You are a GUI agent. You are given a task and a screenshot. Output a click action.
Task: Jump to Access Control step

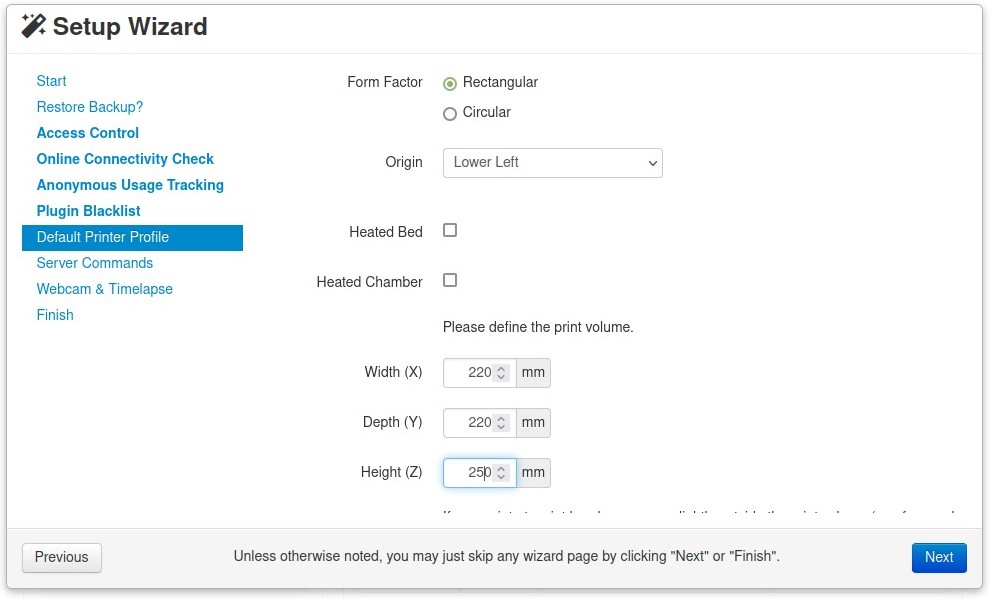pos(88,133)
